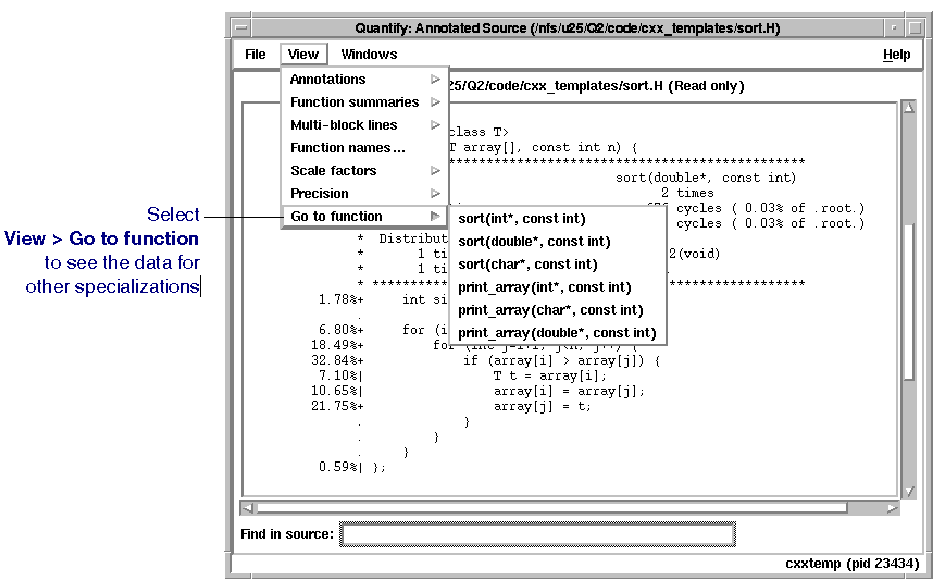
Task: Click the 32.84% annotation line
Action: pyautogui.click(x=337, y=361)
